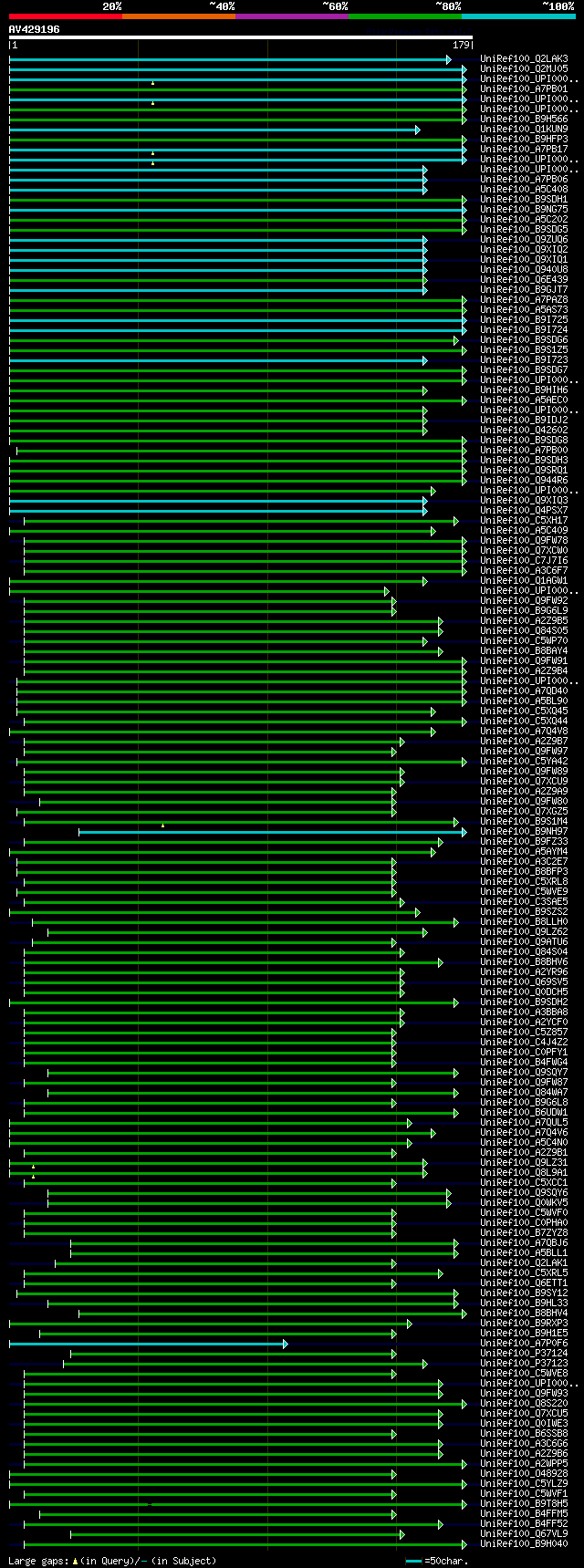584x1568 pixels.
Task: Go to hit UniRef100_B6UDW1
Action: tap(524, 1113)
